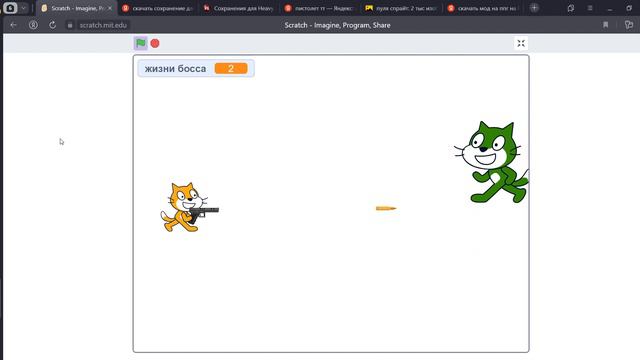This screenshot has height=360, width=640.
Task: Open the pinned tabs icon near the window controls
Action: (x=571, y=8)
